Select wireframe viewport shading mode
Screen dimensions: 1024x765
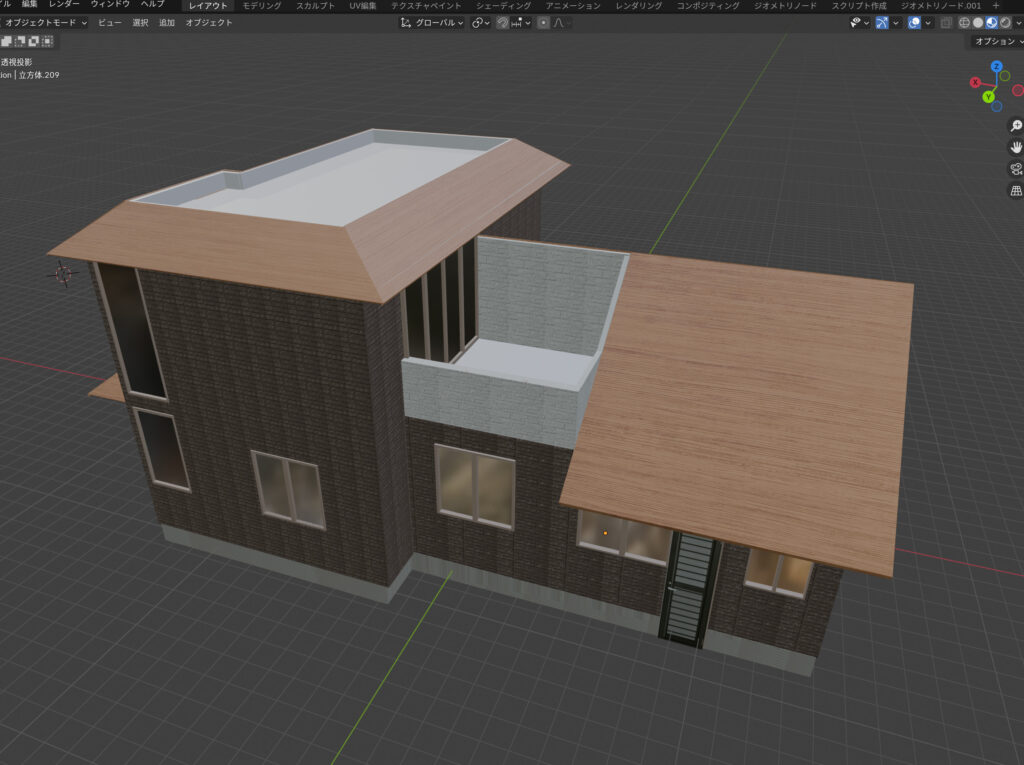coord(964,22)
